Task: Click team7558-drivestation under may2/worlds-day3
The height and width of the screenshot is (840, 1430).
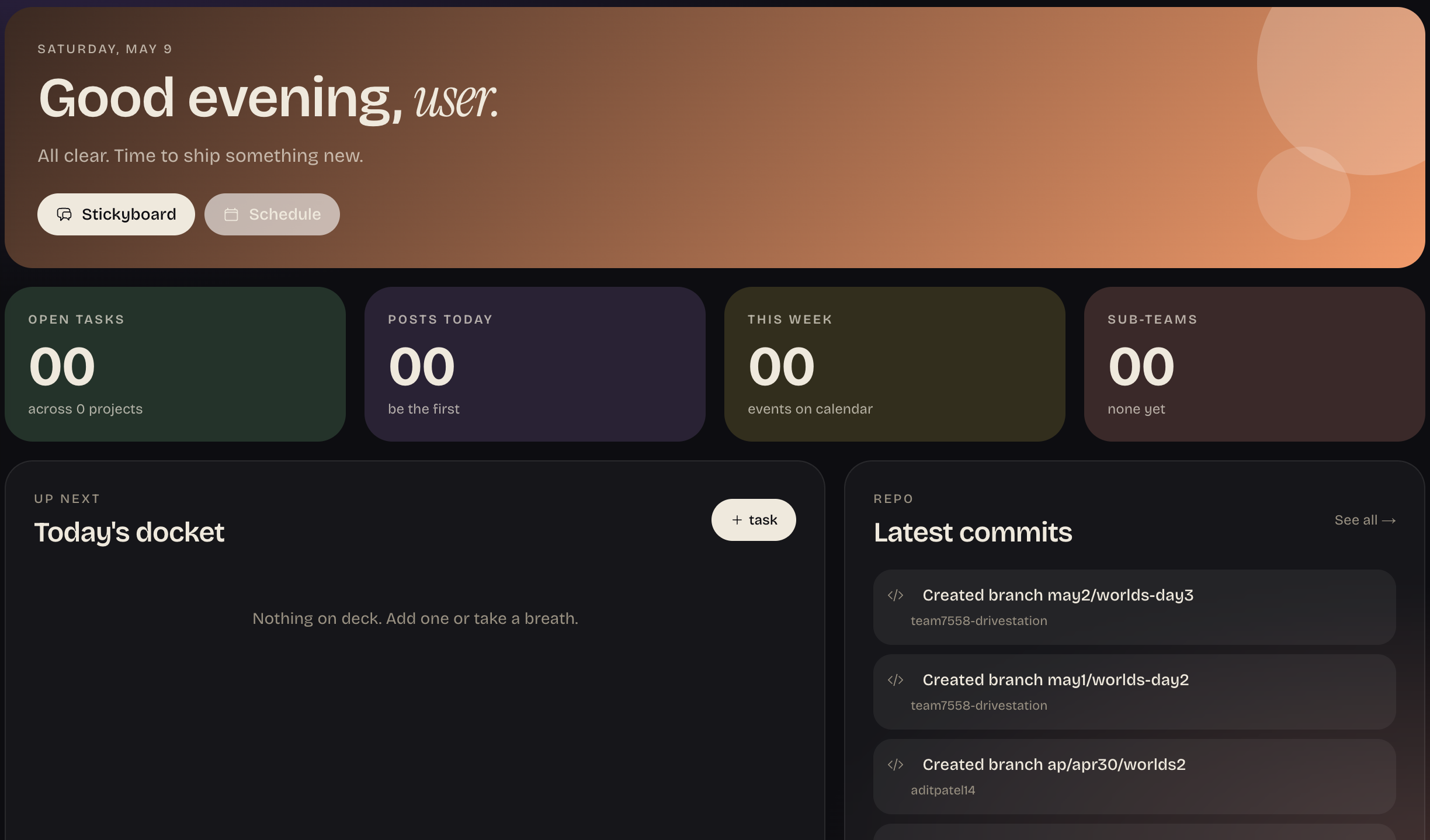Action: [979, 621]
